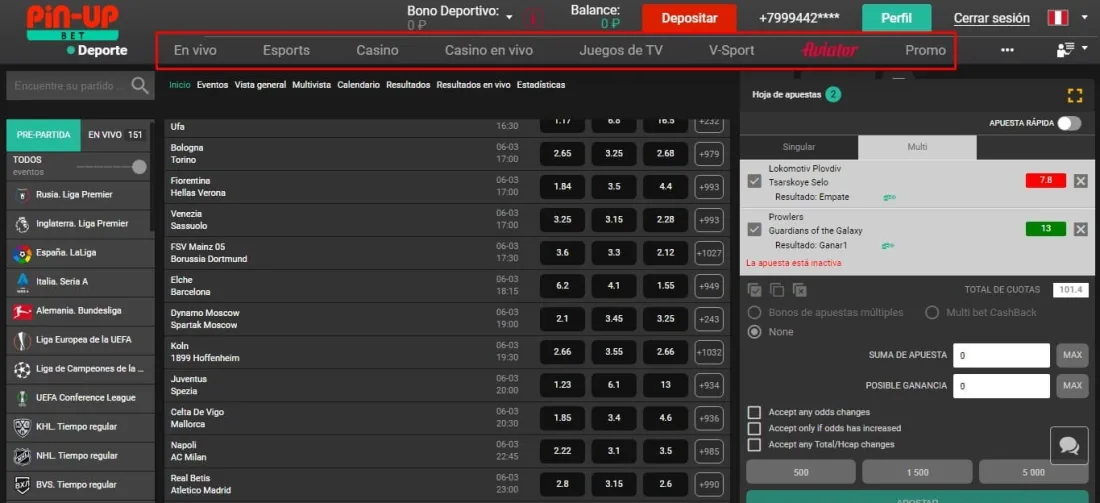Switch to the Singular bet tab
Viewport: 1100px width, 503px height.
[x=799, y=147]
